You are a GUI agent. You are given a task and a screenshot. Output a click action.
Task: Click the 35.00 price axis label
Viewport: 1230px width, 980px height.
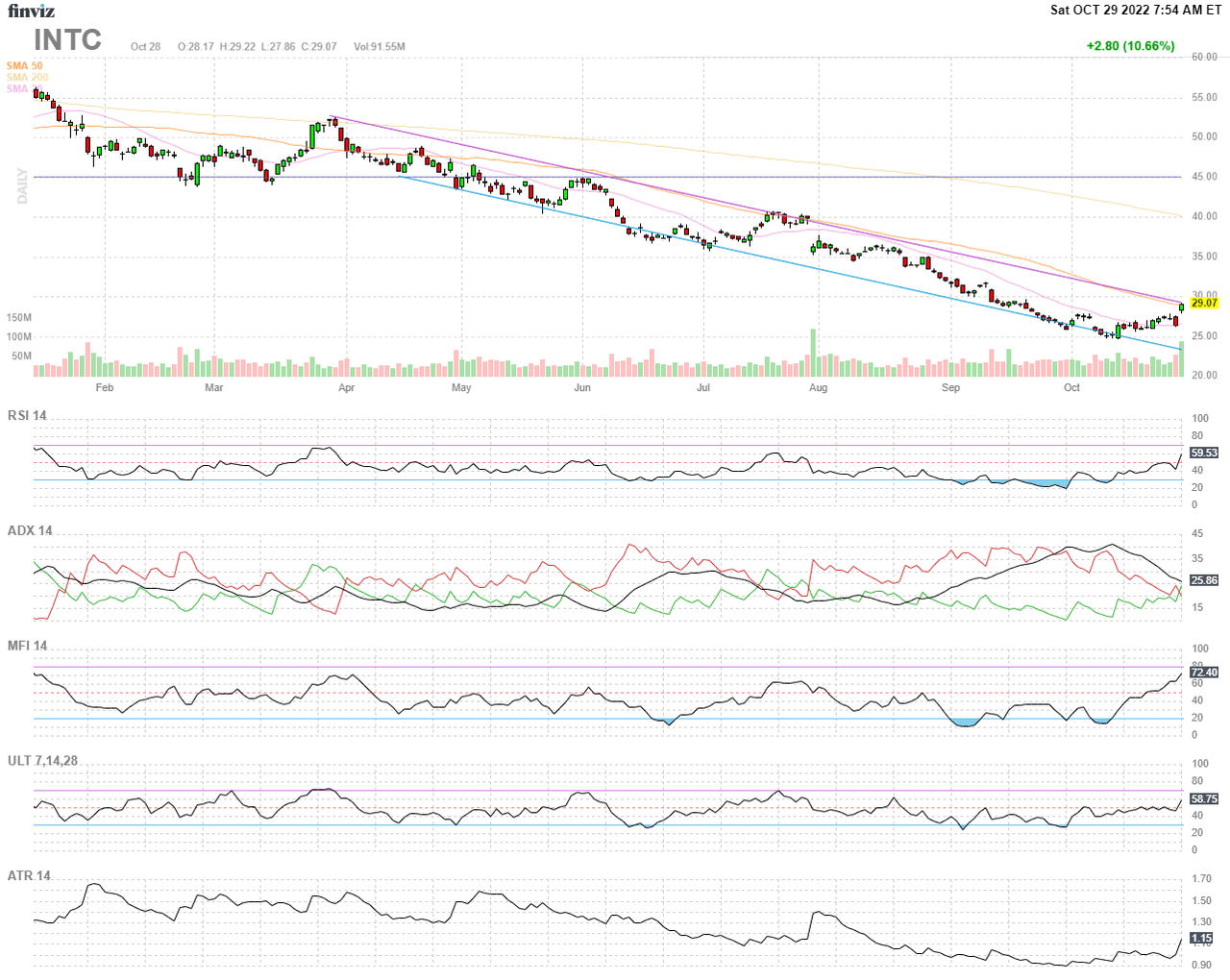1204,257
